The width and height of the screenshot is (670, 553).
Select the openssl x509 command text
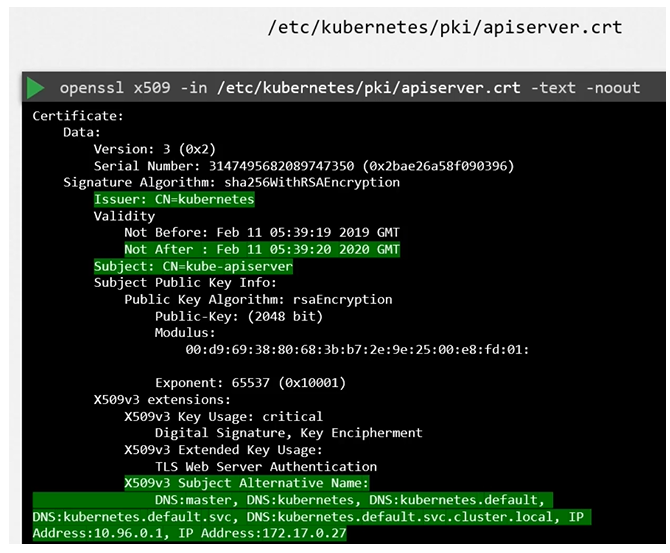click(x=349, y=88)
